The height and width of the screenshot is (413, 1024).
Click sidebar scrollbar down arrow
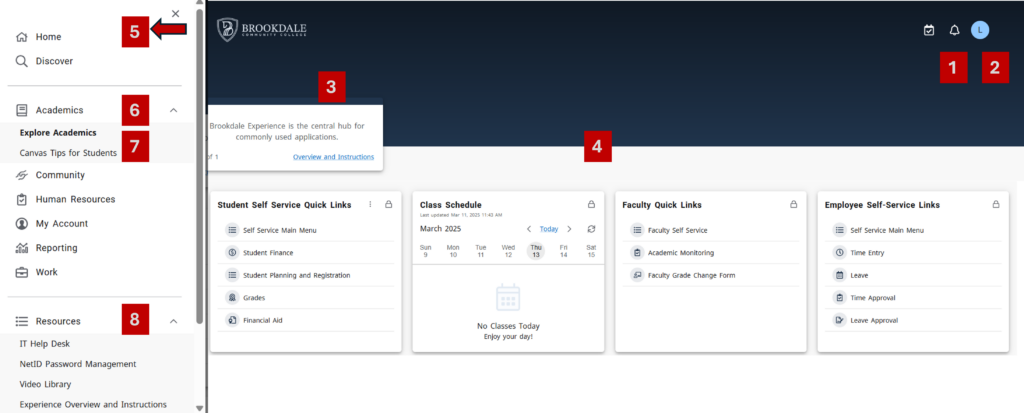coord(199,408)
